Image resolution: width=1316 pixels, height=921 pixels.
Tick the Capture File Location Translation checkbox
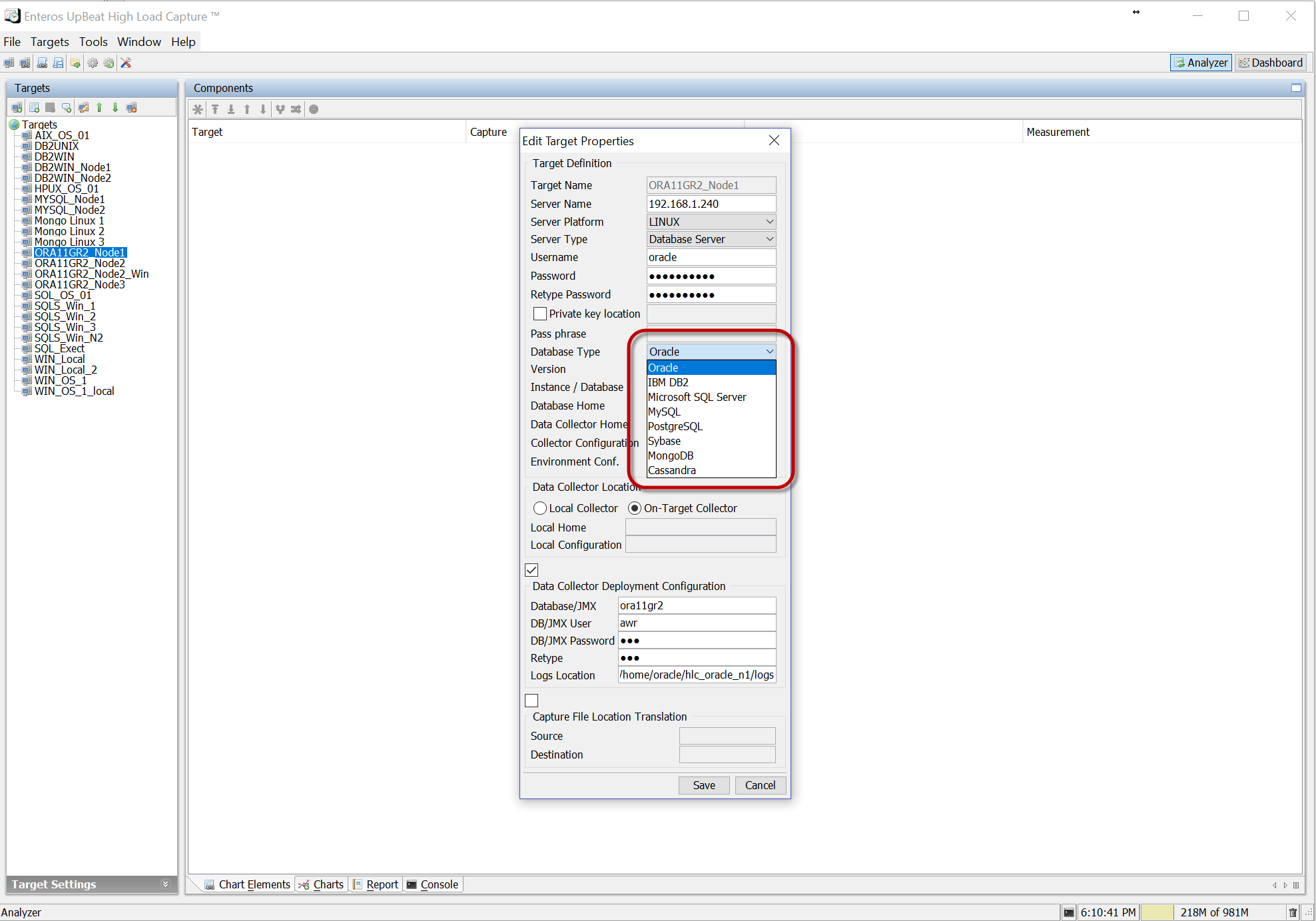pos(531,701)
